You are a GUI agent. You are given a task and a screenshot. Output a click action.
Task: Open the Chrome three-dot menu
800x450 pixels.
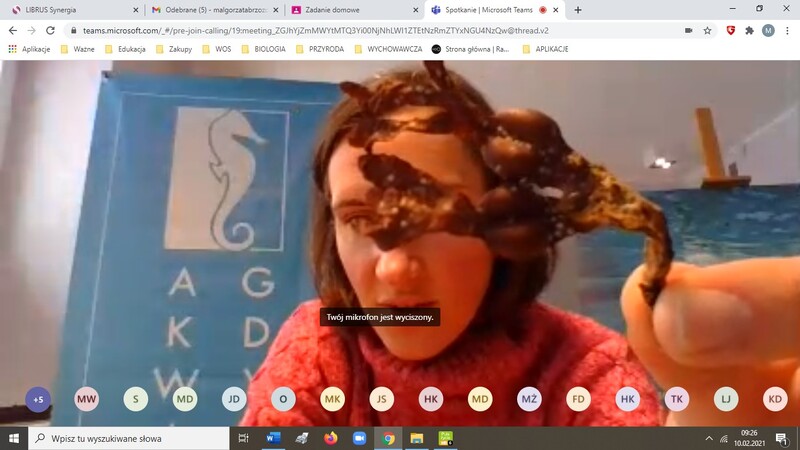(x=787, y=31)
